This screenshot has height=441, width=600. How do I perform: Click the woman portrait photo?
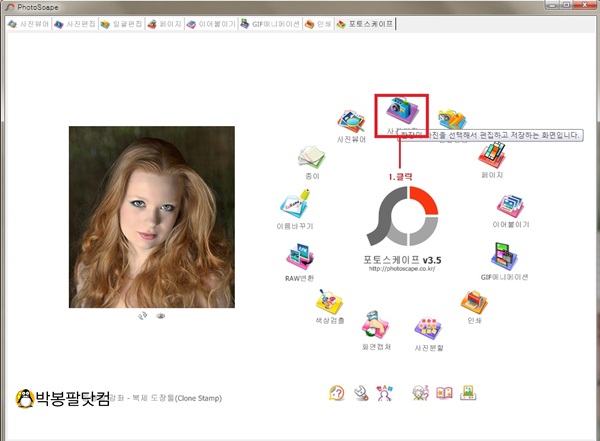pos(151,217)
